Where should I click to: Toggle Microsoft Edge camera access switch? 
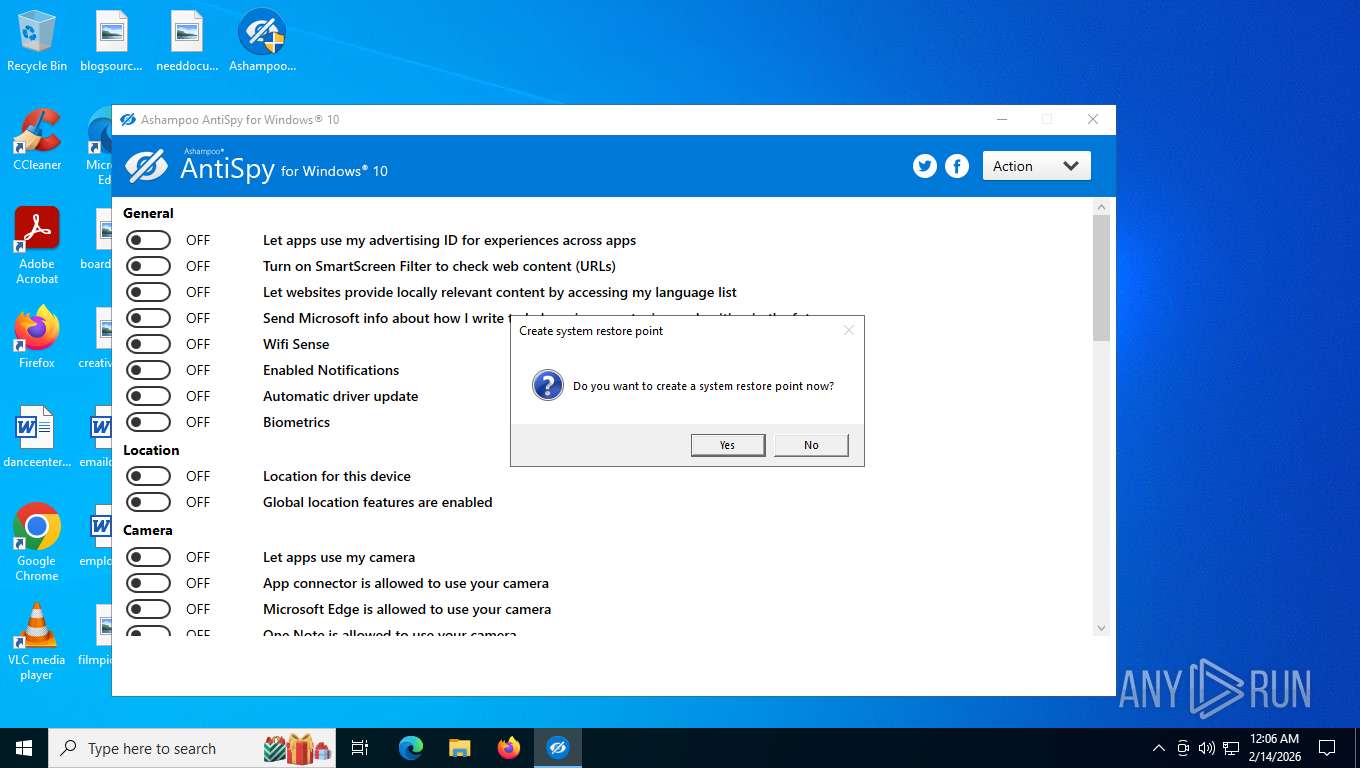148,609
